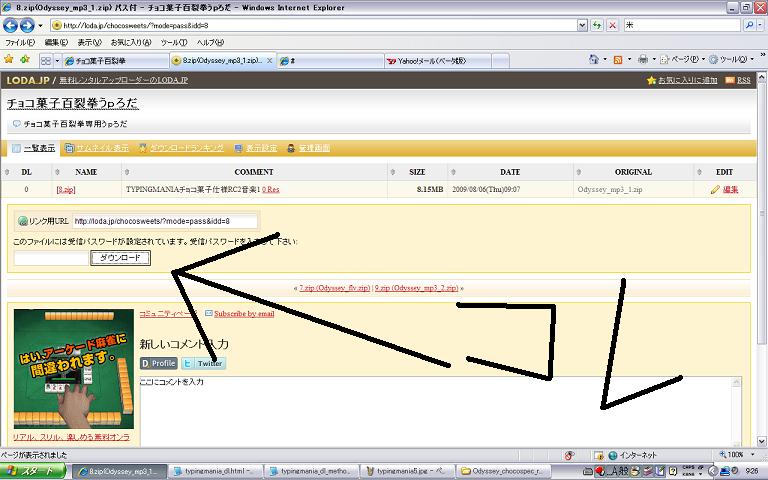Click the Favorites star icon
Viewport: 768px width, 480px height.
click(10, 60)
